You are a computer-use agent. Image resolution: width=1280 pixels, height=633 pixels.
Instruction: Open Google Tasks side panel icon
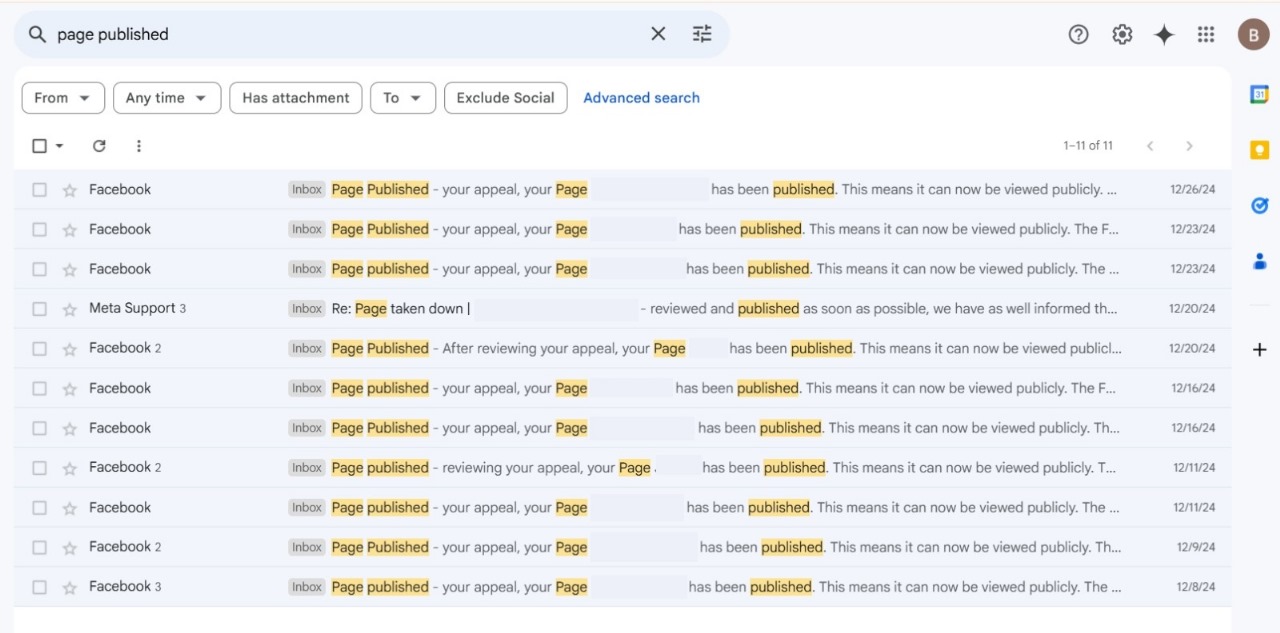click(1260, 205)
